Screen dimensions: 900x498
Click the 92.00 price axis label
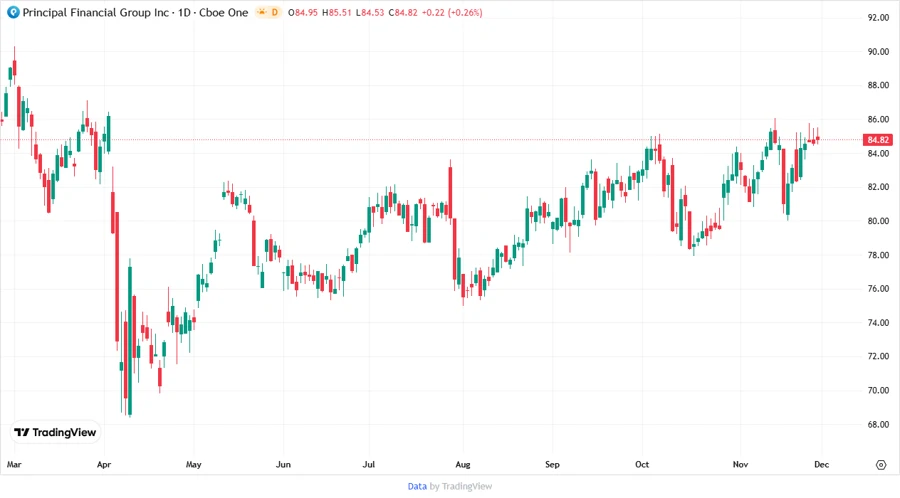[879, 18]
